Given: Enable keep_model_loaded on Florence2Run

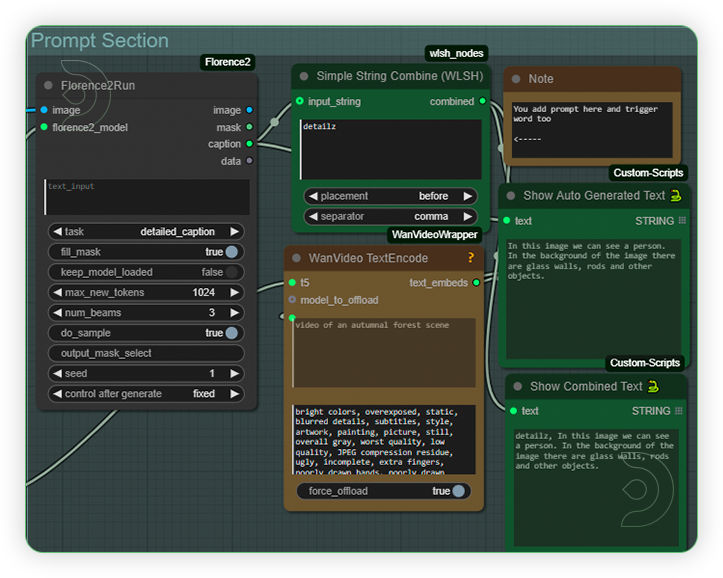Looking at the screenshot, I should pyautogui.click(x=232, y=272).
